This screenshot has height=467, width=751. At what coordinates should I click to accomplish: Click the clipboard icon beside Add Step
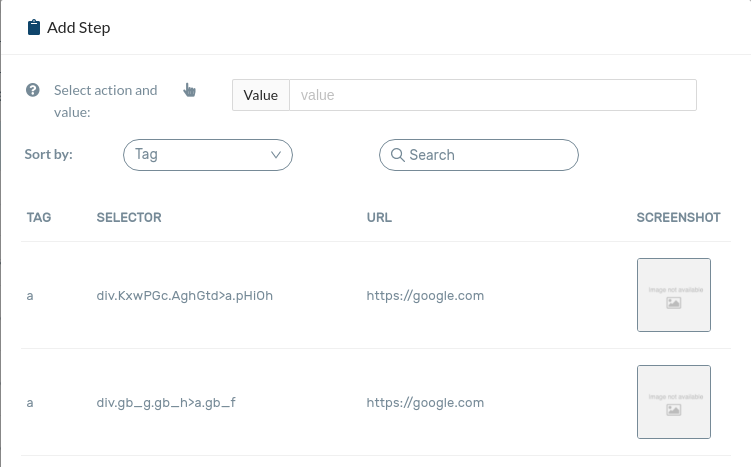coord(33,27)
